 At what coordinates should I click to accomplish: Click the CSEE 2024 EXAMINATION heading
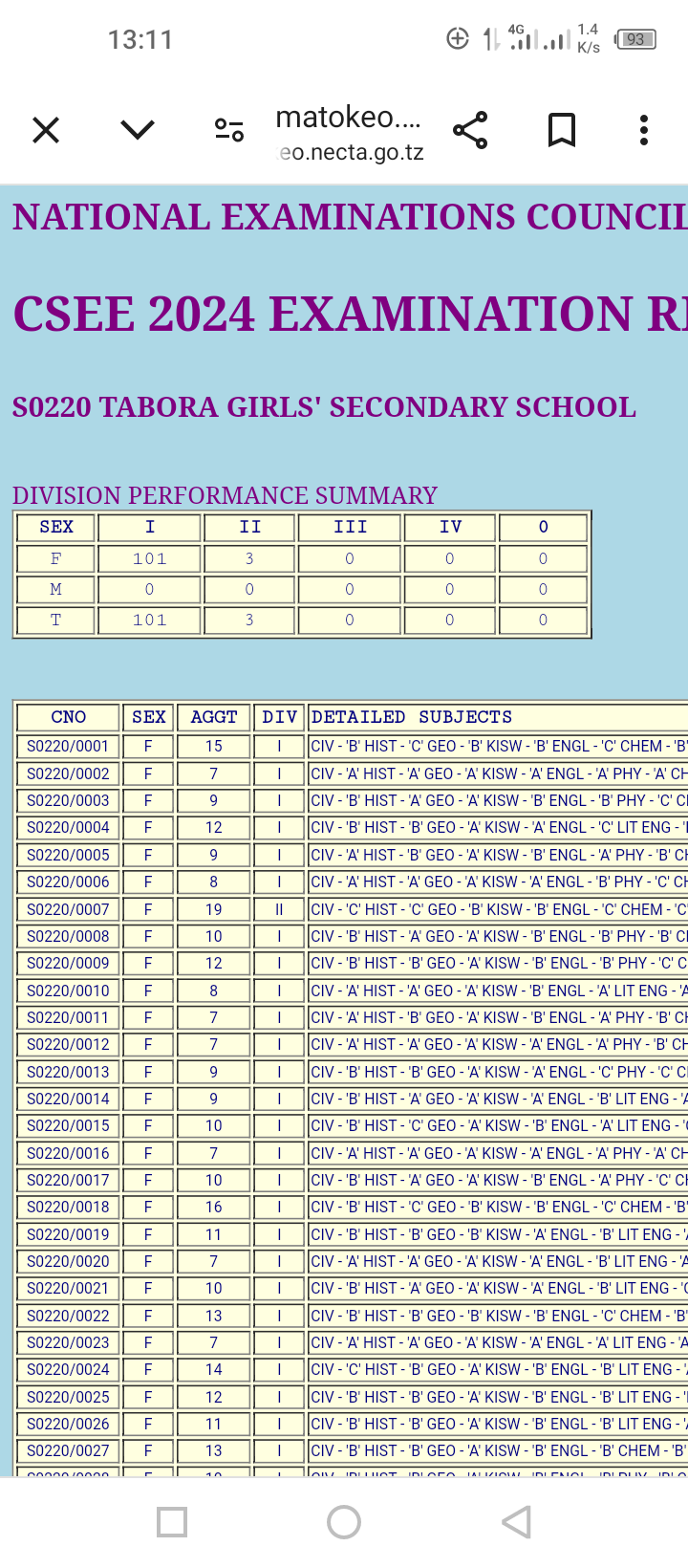pyautogui.click(x=350, y=315)
